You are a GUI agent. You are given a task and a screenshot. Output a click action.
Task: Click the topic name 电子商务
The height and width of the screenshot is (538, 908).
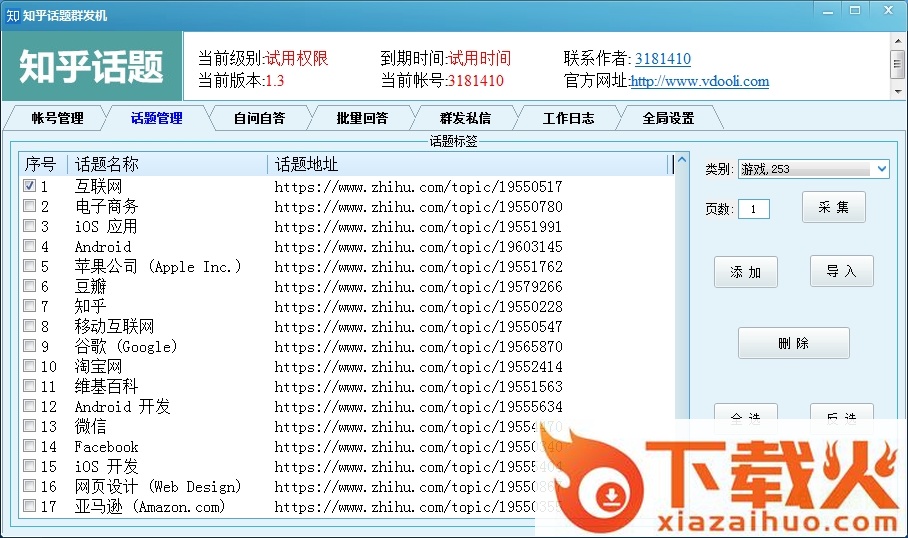pos(107,207)
